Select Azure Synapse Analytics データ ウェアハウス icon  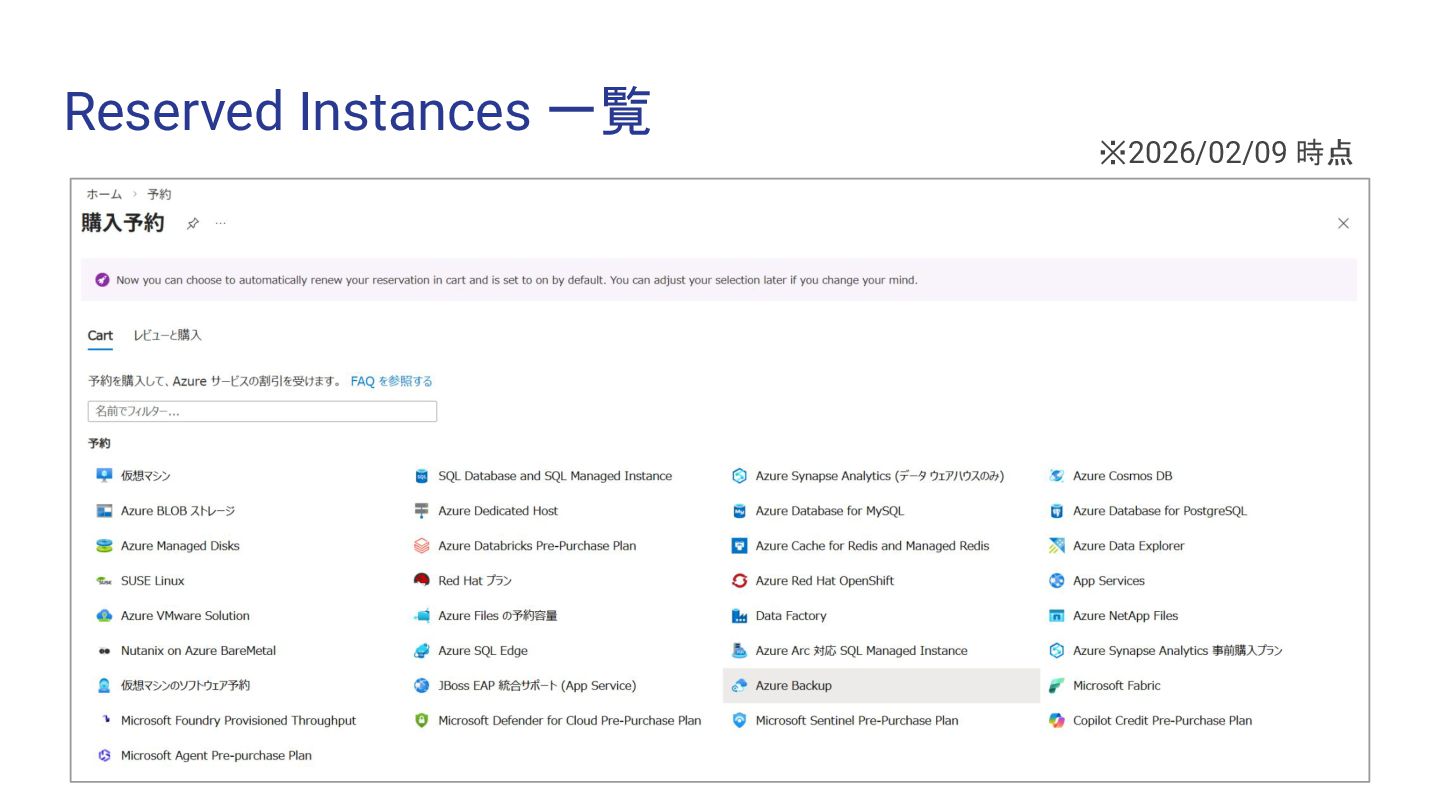click(x=739, y=476)
